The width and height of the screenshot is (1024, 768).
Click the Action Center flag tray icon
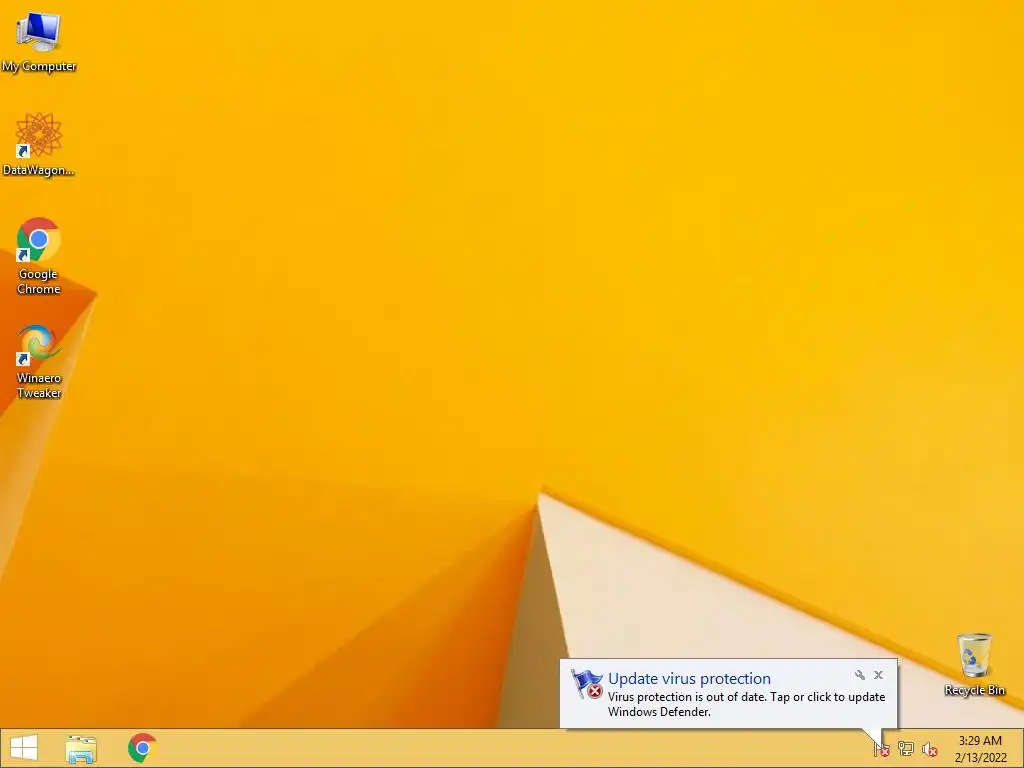[x=881, y=749]
